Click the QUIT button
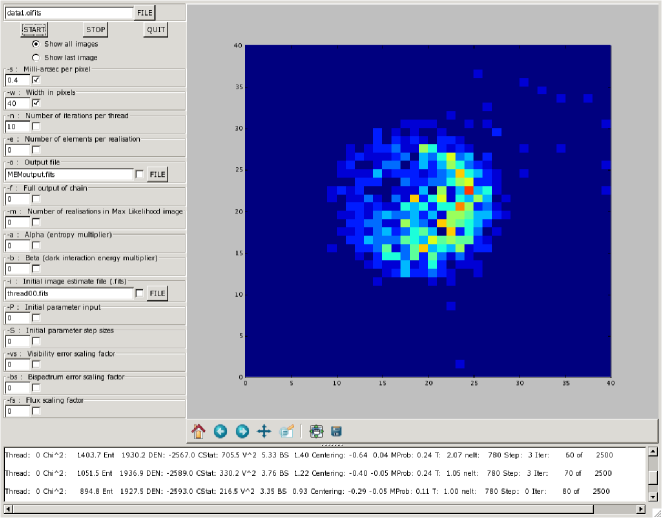This screenshot has width=662, height=518. tap(155, 30)
